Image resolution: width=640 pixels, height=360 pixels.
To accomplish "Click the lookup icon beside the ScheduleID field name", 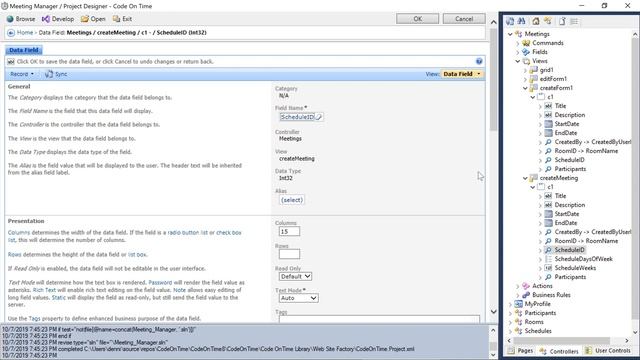I will point(319,117).
